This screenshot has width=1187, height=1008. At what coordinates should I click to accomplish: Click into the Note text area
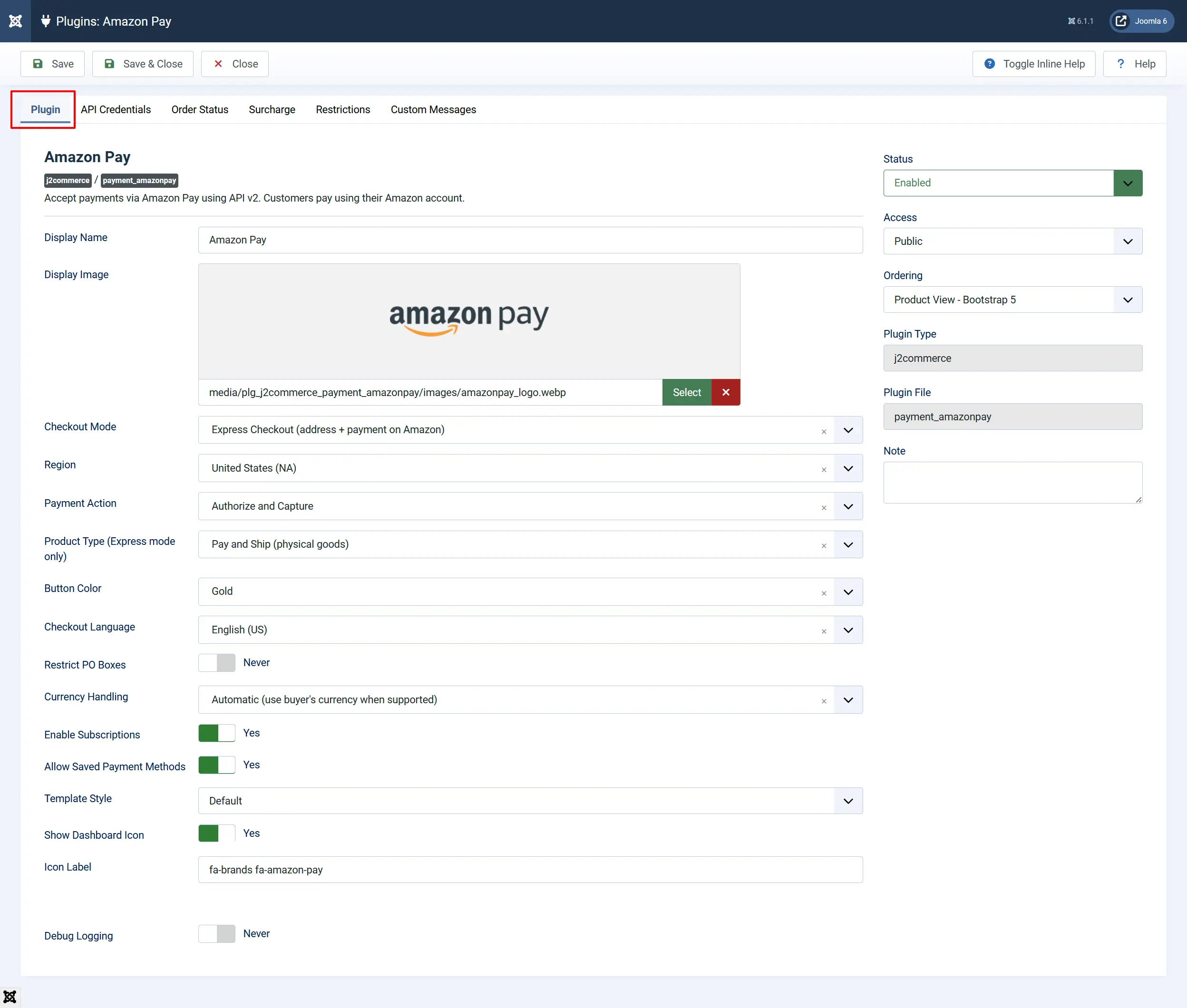pyautogui.click(x=1012, y=483)
